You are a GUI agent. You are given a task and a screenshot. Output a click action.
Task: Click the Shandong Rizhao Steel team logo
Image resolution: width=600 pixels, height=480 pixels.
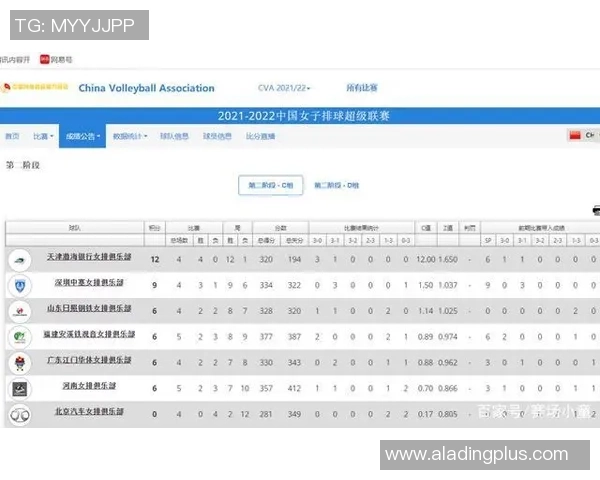click(19, 311)
